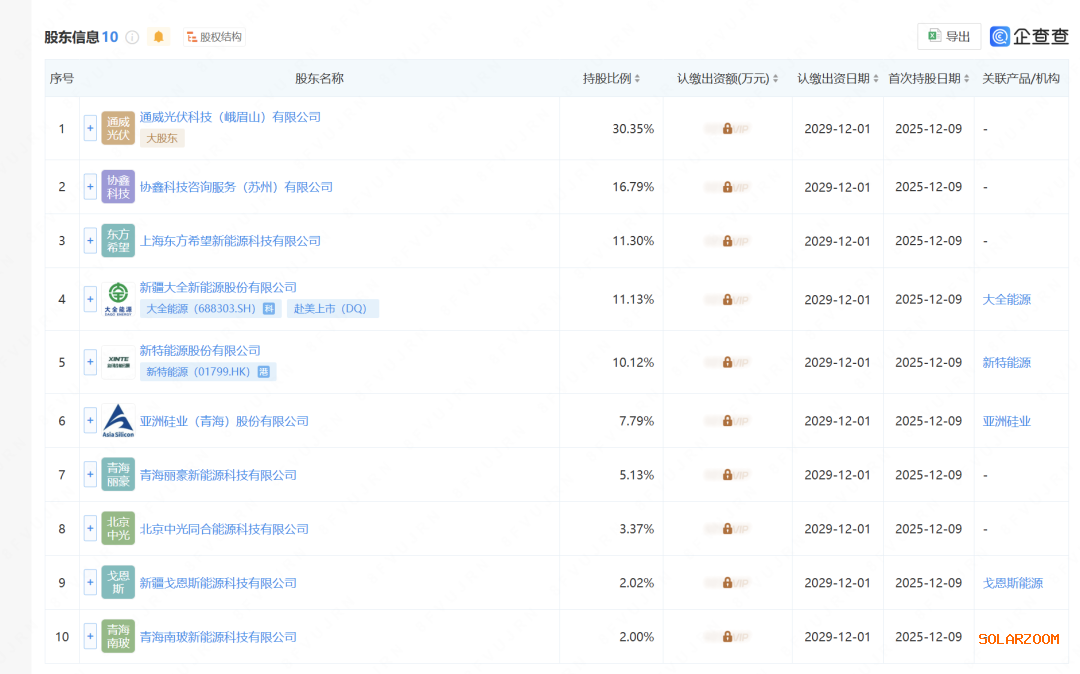1080x674 pixels.
Task: Click the 东方希望 logo tile
Action: 118,241
